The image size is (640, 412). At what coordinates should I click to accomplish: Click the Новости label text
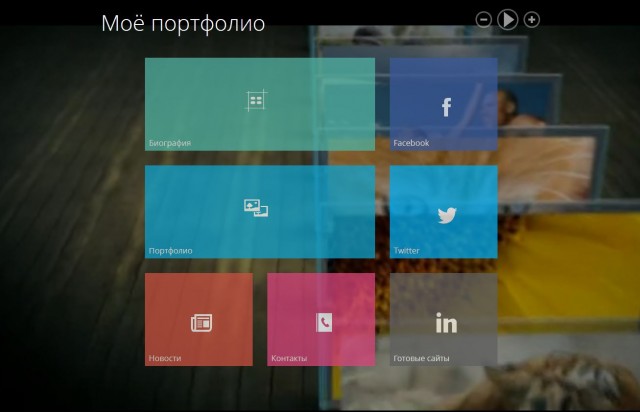[165, 358]
